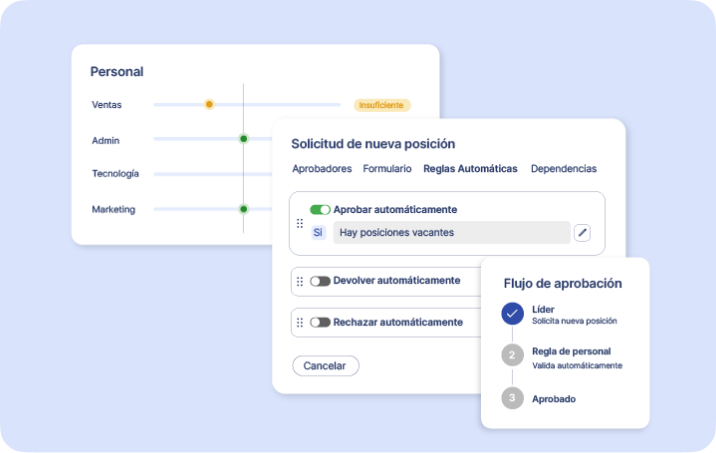Disable the Aprobar automáticamente toggle
The width and height of the screenshot is (716, 453).
[x=320, y=210]
